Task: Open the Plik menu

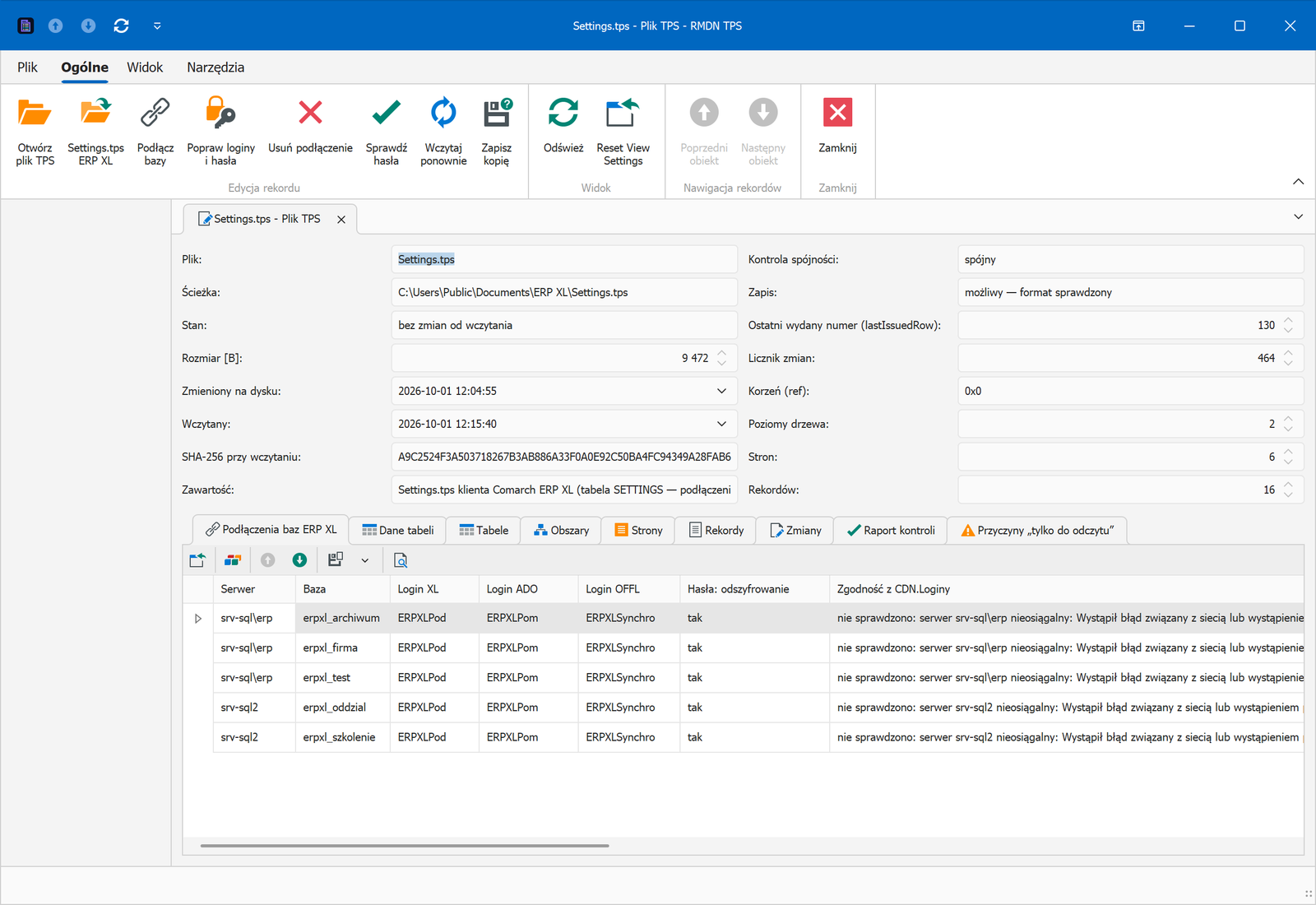Action: (27, 67)
